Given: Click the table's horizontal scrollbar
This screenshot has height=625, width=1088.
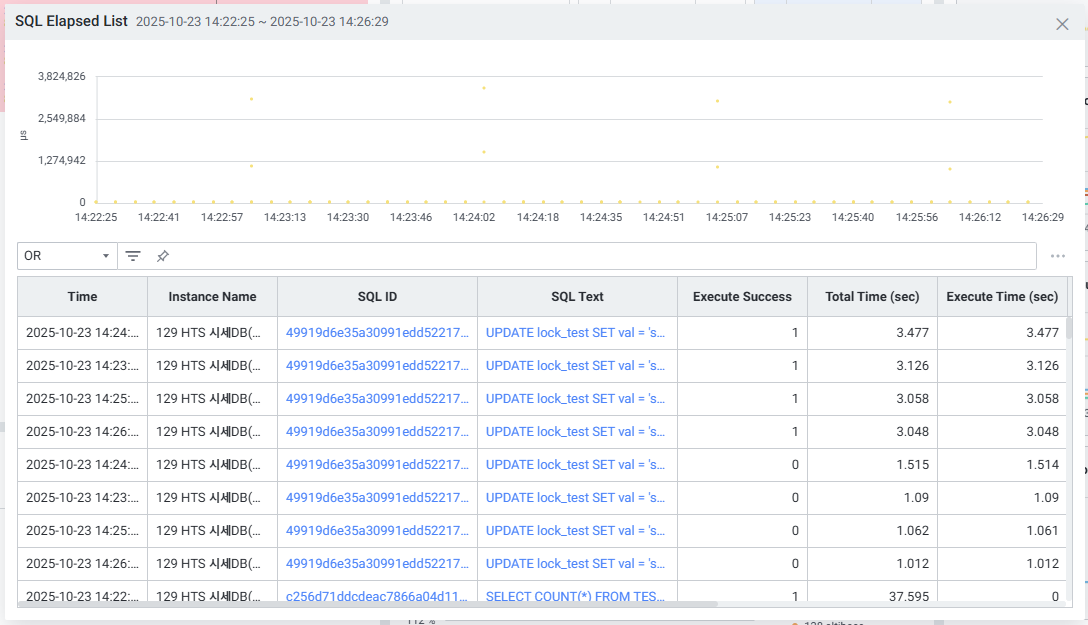Looking at the screenshot, I should point(370,604).
